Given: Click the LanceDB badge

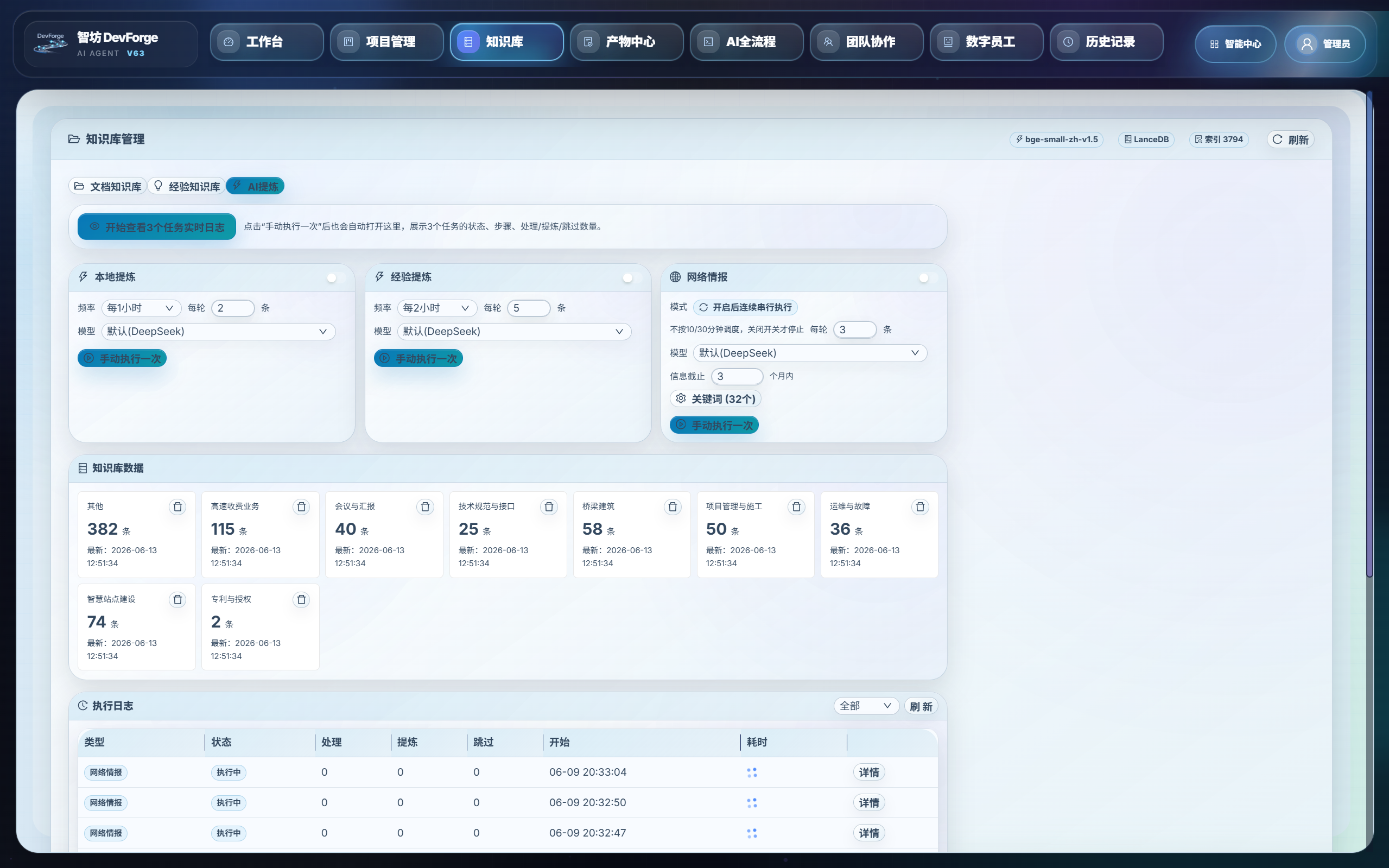Looking at the screenshot, I should point(1146,140).
